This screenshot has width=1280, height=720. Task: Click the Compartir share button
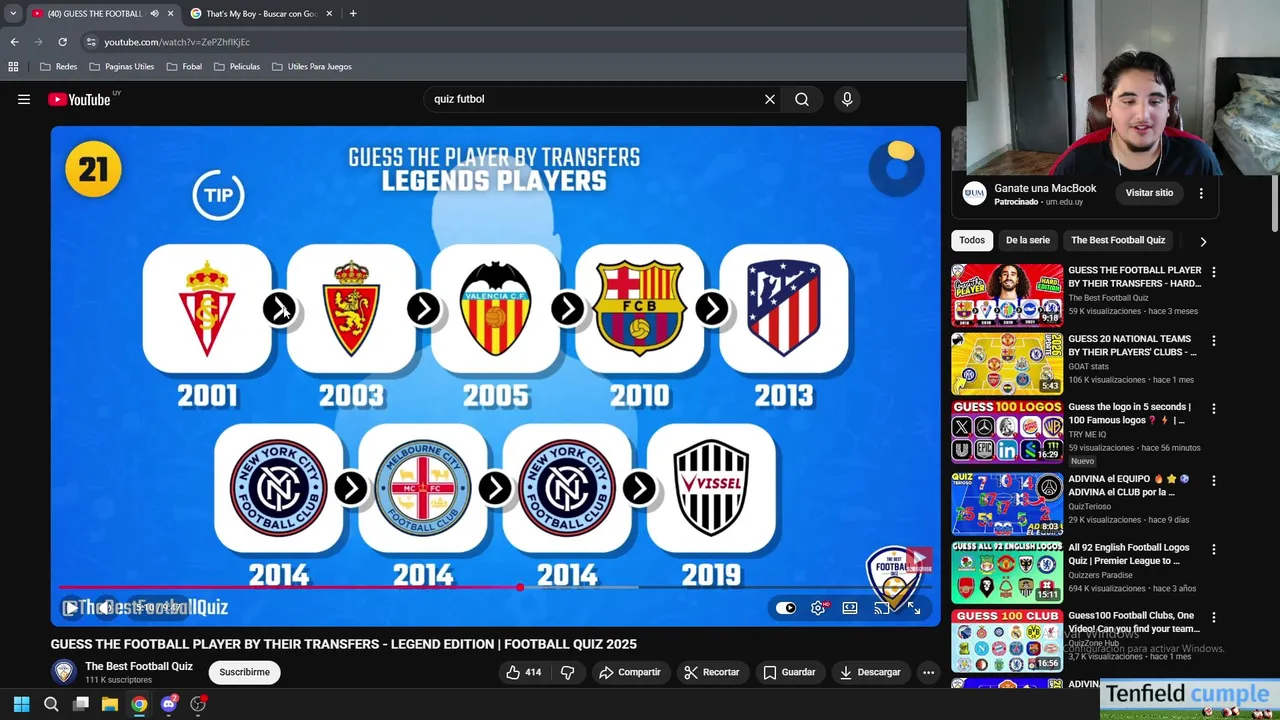pos(629,672)
